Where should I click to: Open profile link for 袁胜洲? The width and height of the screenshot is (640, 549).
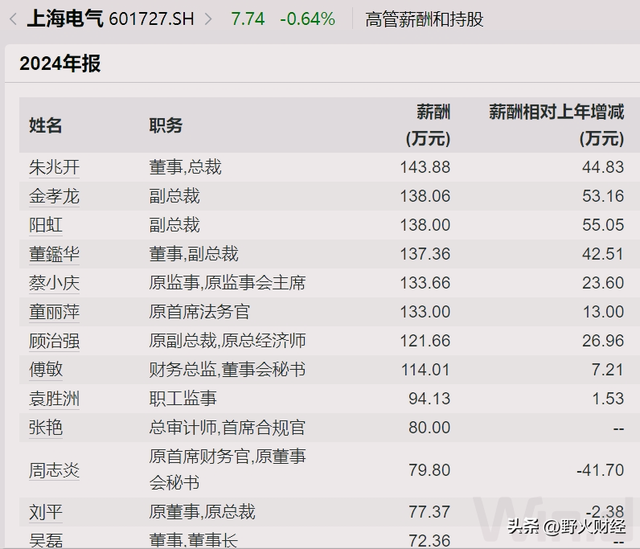(54, 399)
